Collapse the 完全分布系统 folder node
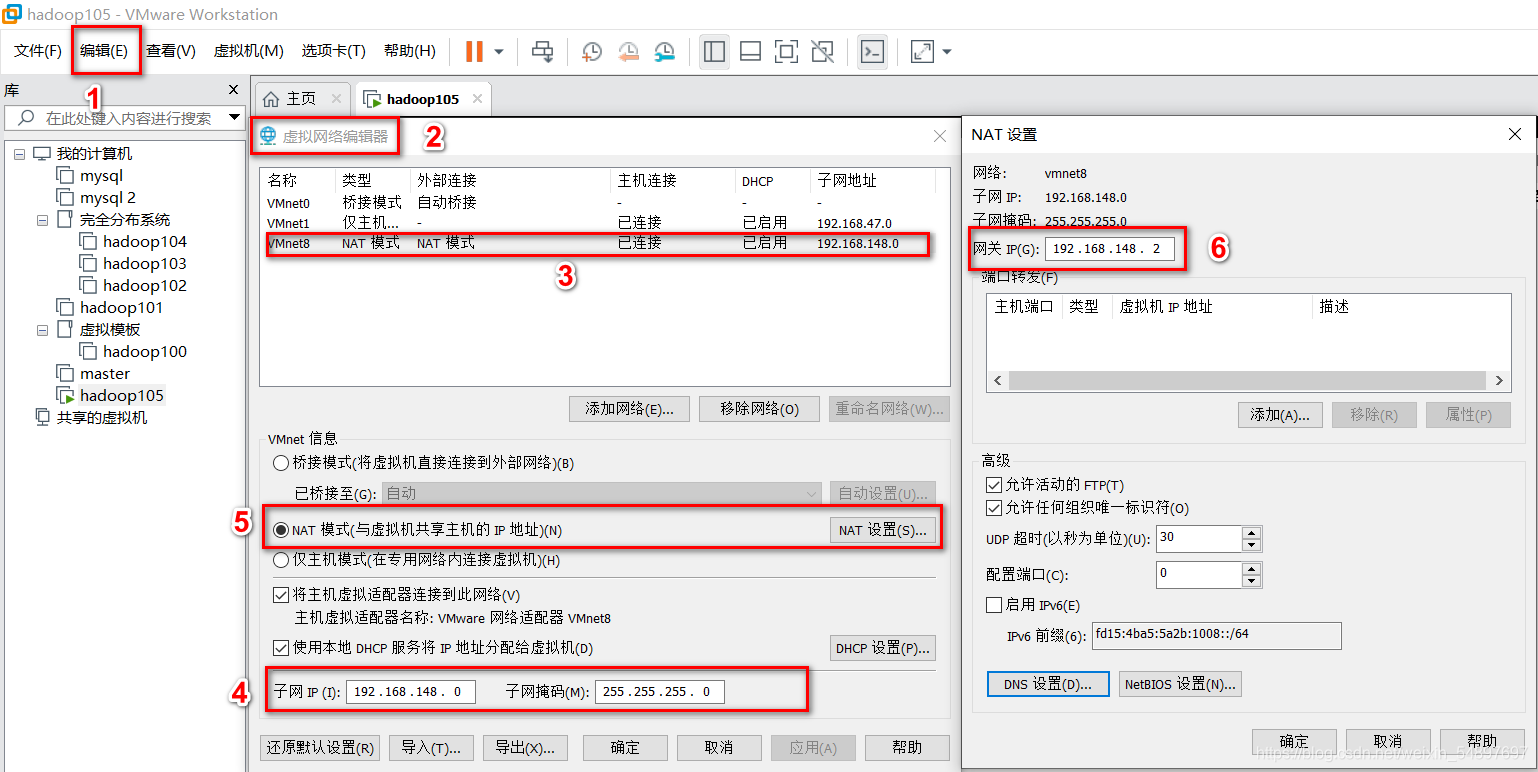1538x772 pixels. tap(43, 220)
